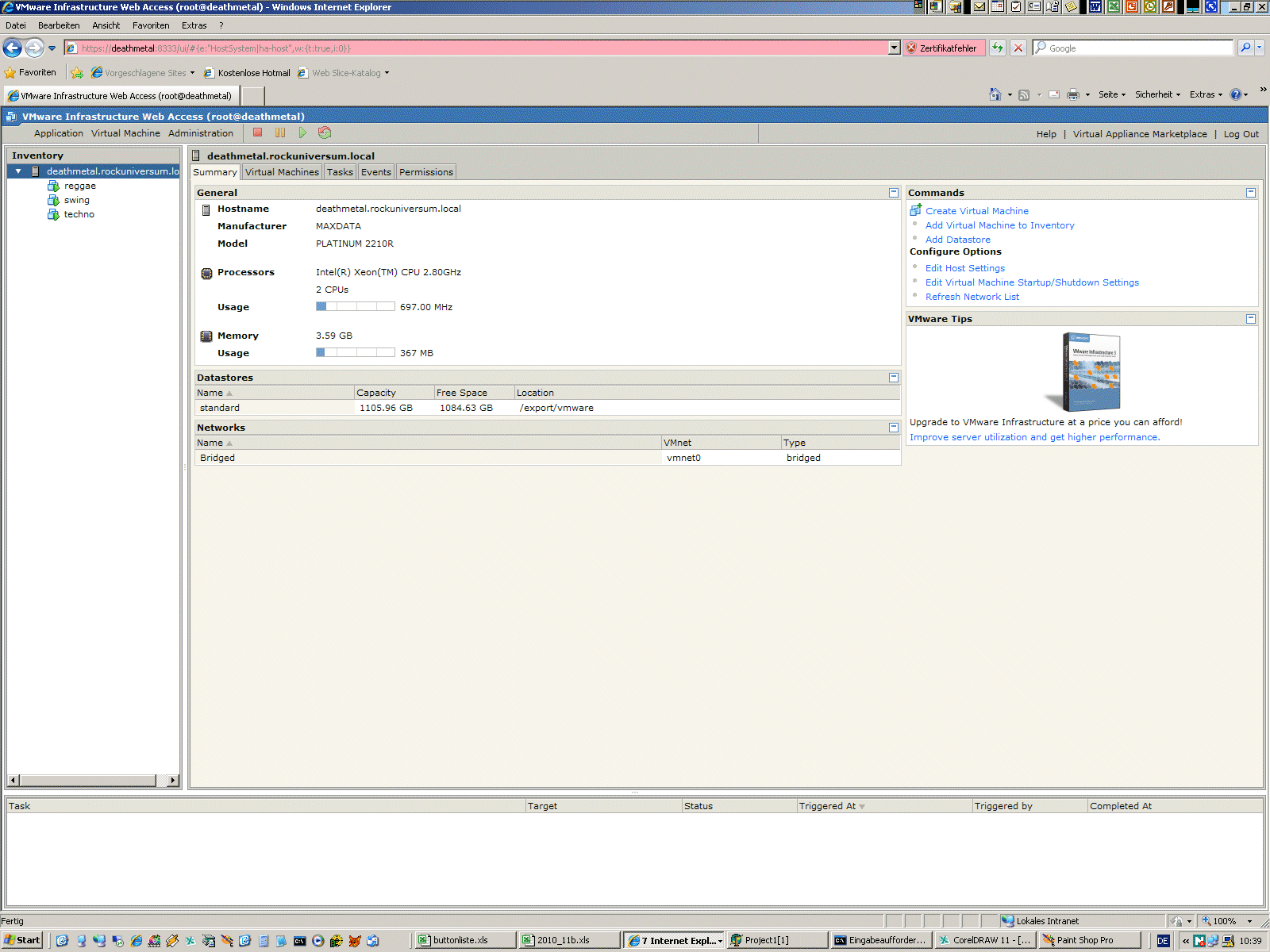Click the browser Back arrow button

point(12,48)
